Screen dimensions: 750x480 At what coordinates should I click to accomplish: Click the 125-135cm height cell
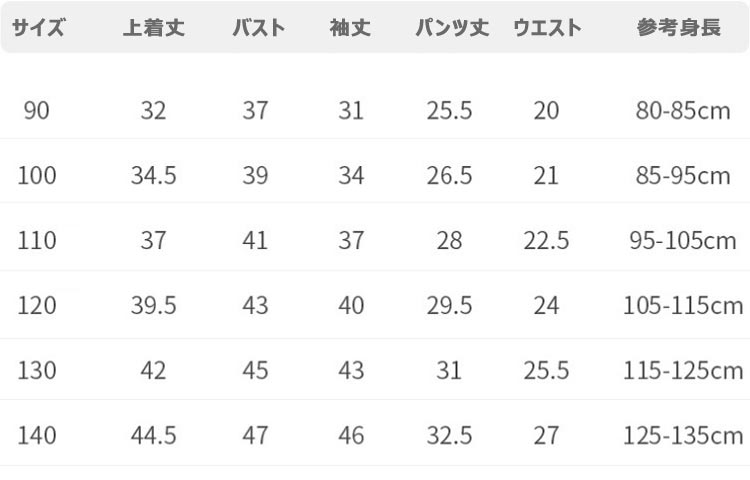[683, 435]
